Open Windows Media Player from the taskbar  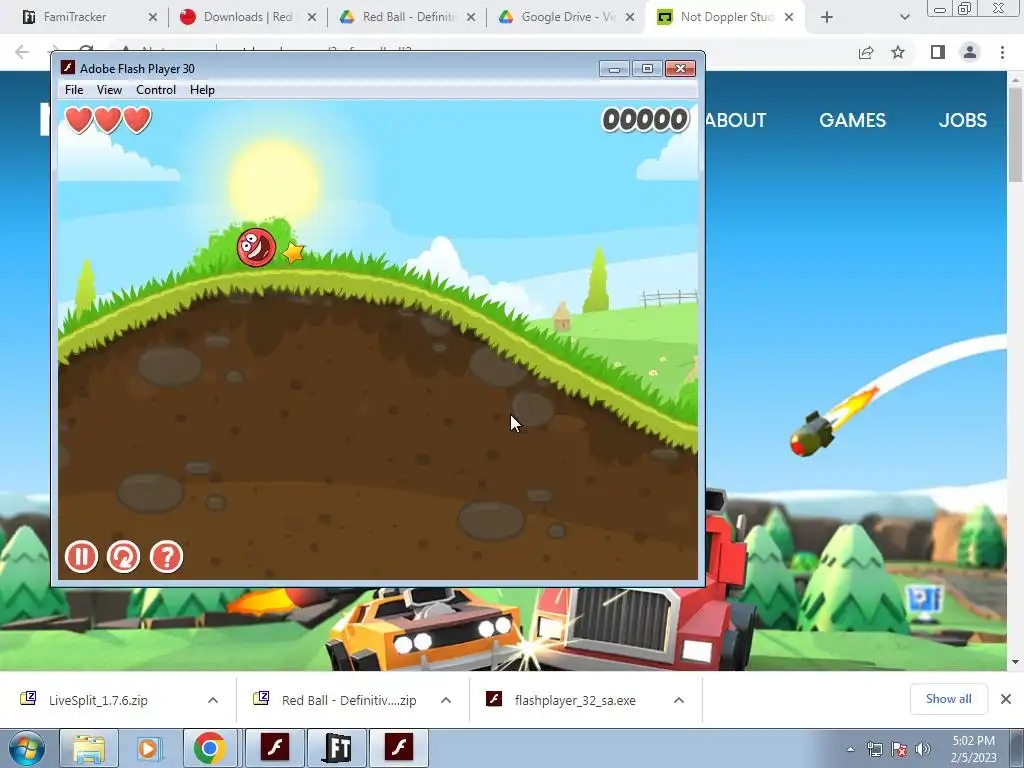149,748
